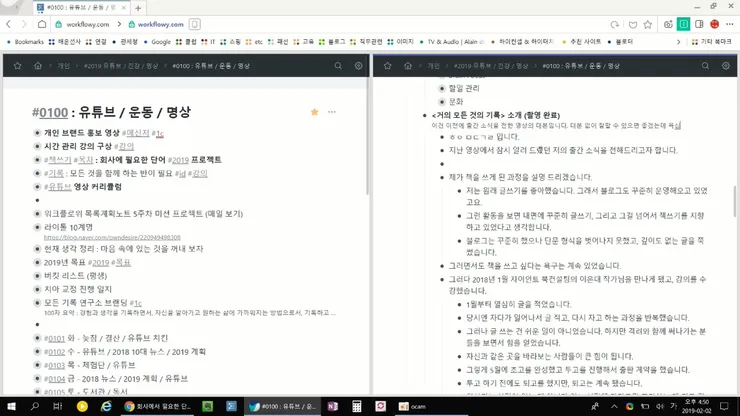The height and width of the screenshot is (416, 740).
Task: Click right pane vertical scrollbar
Action: tap(734, 200)
